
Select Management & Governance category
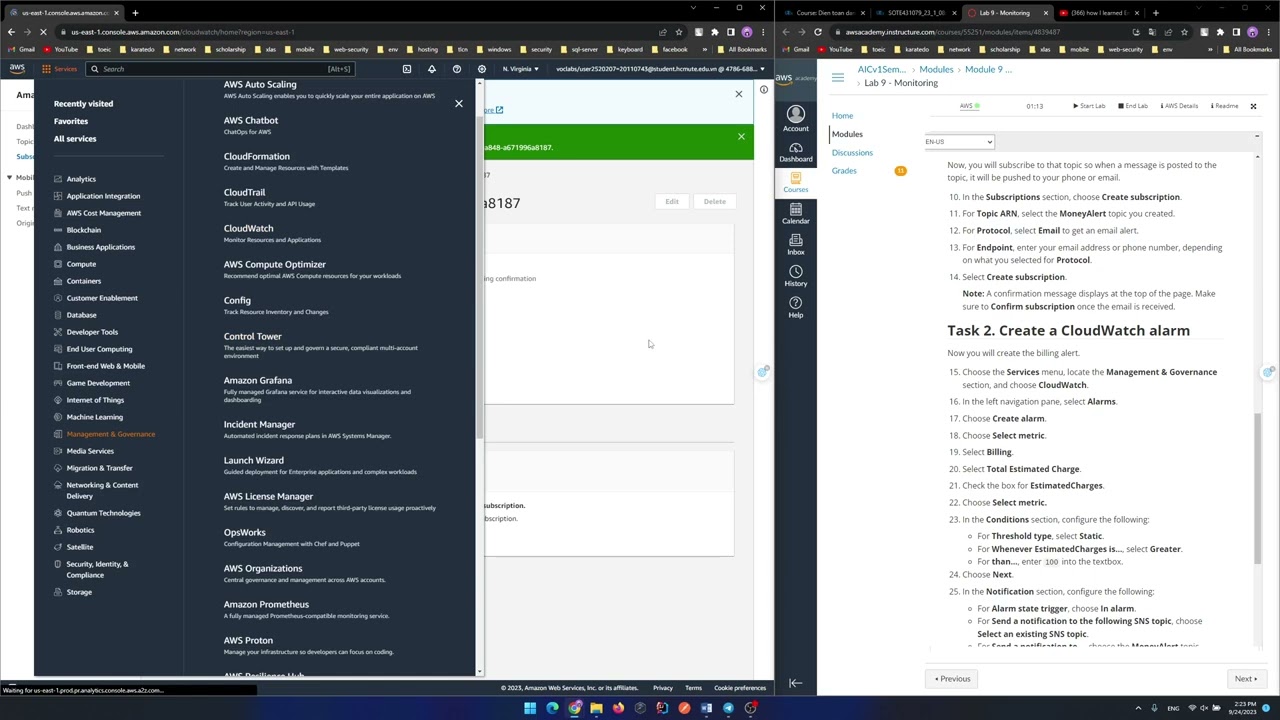(x=111, y=434)
